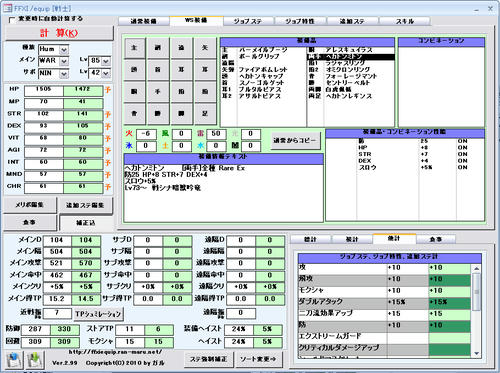Click the green download arrow icon button
Viewport: 500px width, 373px height.
pos(36,360)
